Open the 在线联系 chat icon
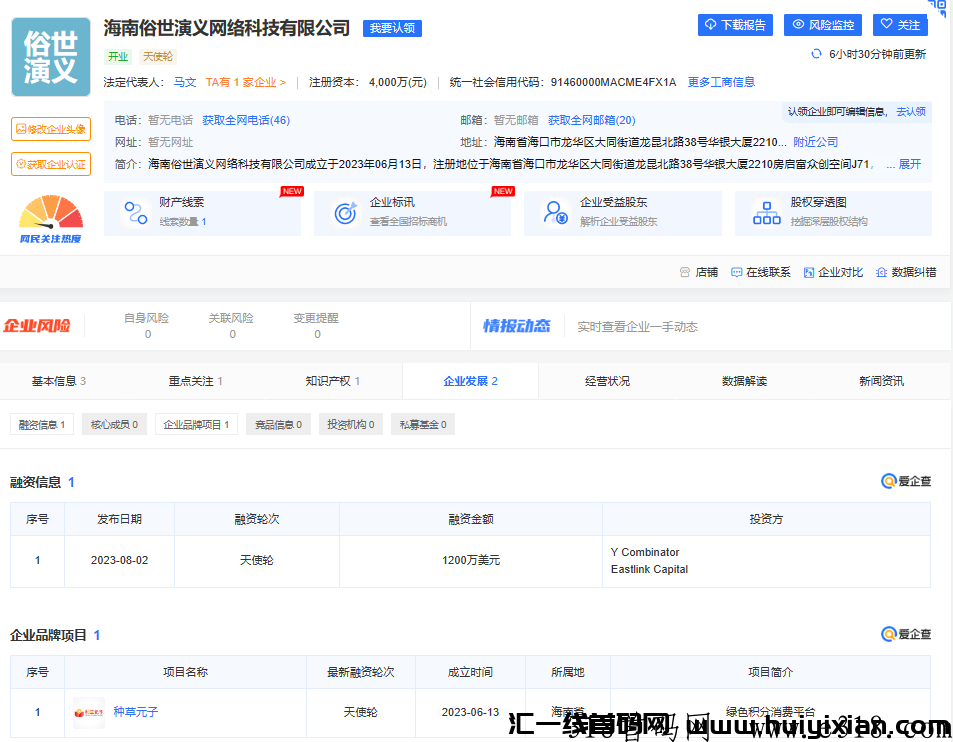Viewport: 953px width, 742px height. (x=738, y=271)
